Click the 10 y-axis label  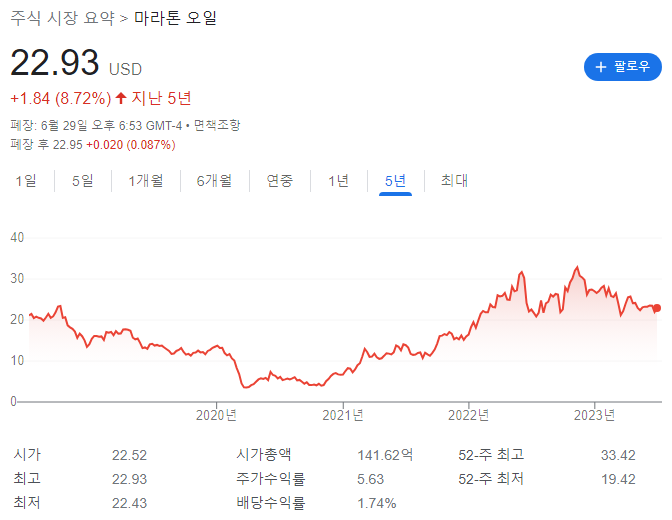(x=17, y=361)
